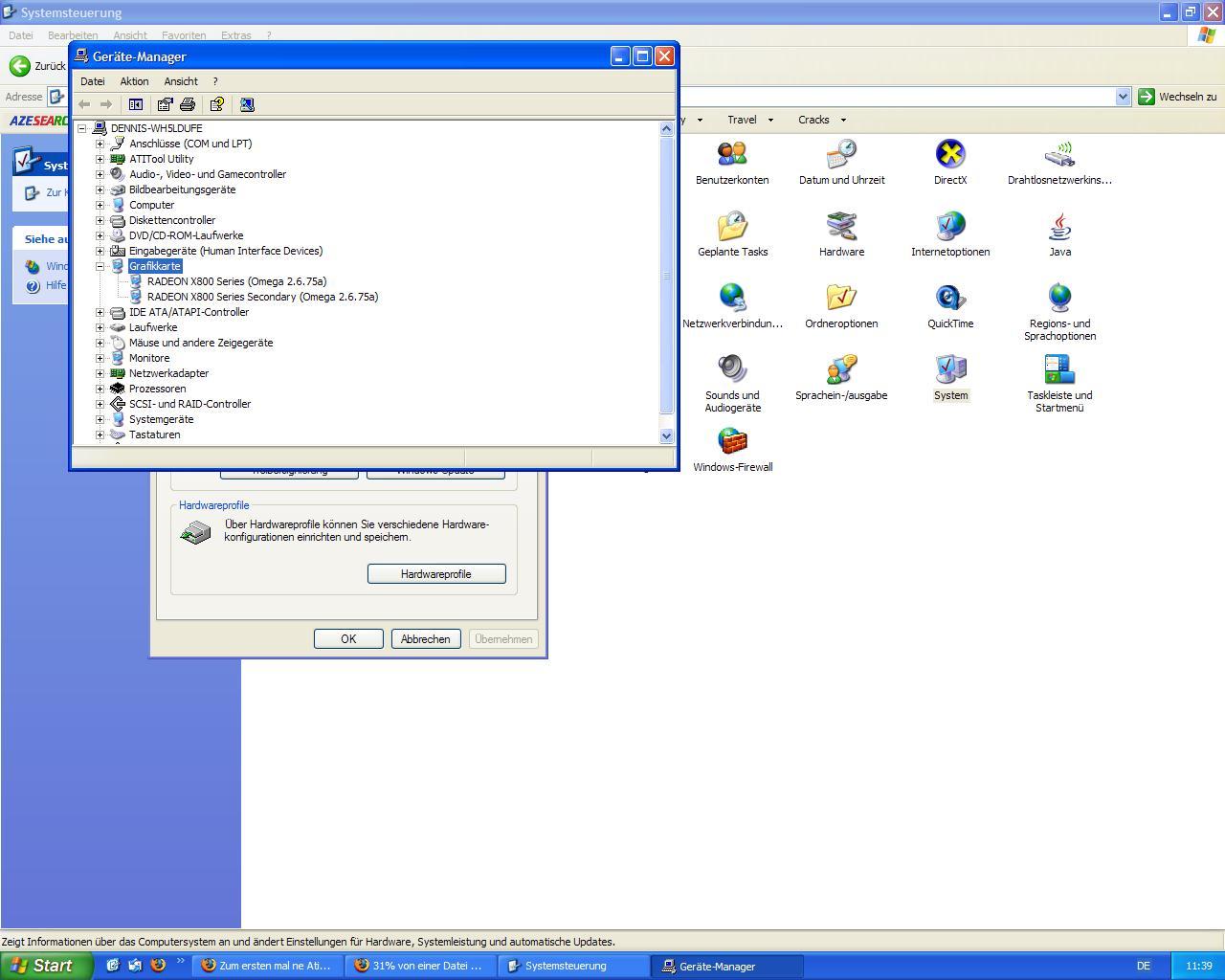This screenshot has width=1225, height=980.
Task: Click the scan for hardware changes toolbar icon
Action: tap(247, 104)
